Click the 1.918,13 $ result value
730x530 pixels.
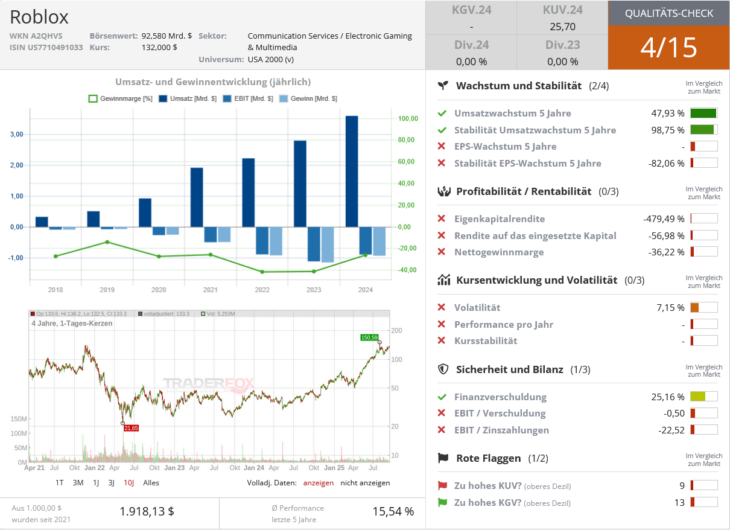[147, 511]
